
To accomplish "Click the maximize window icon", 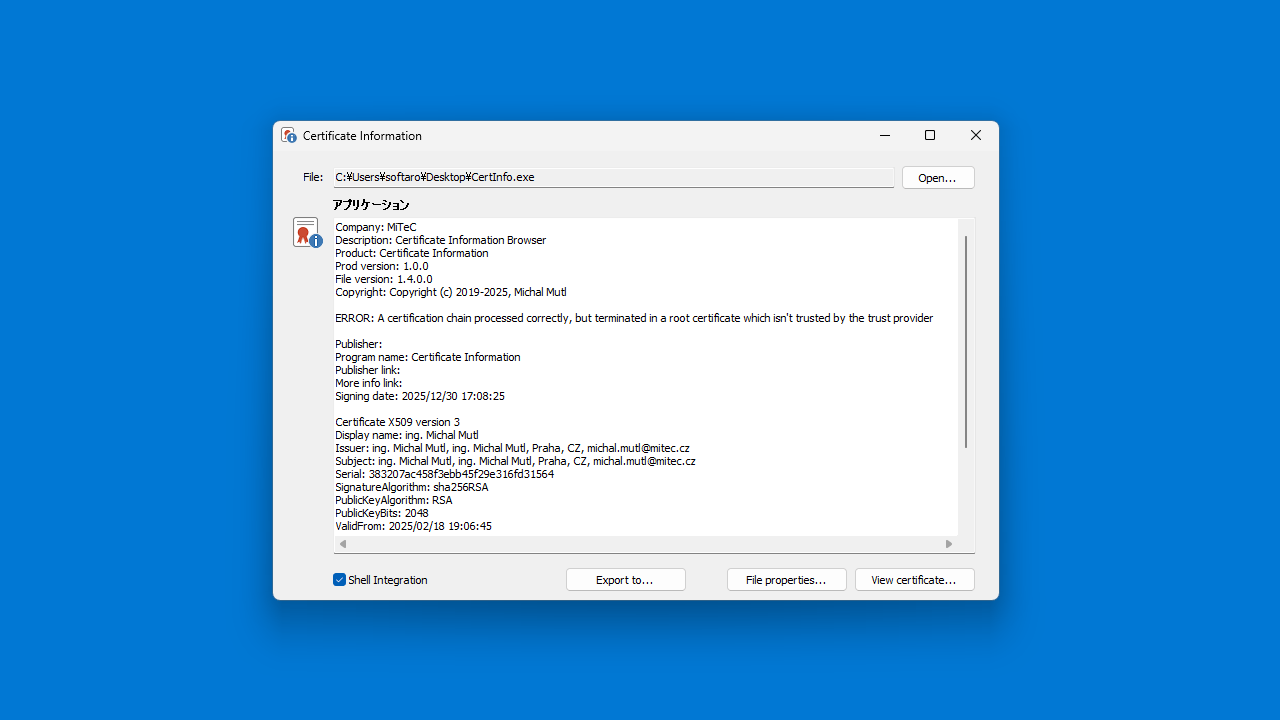I will 929,135.
